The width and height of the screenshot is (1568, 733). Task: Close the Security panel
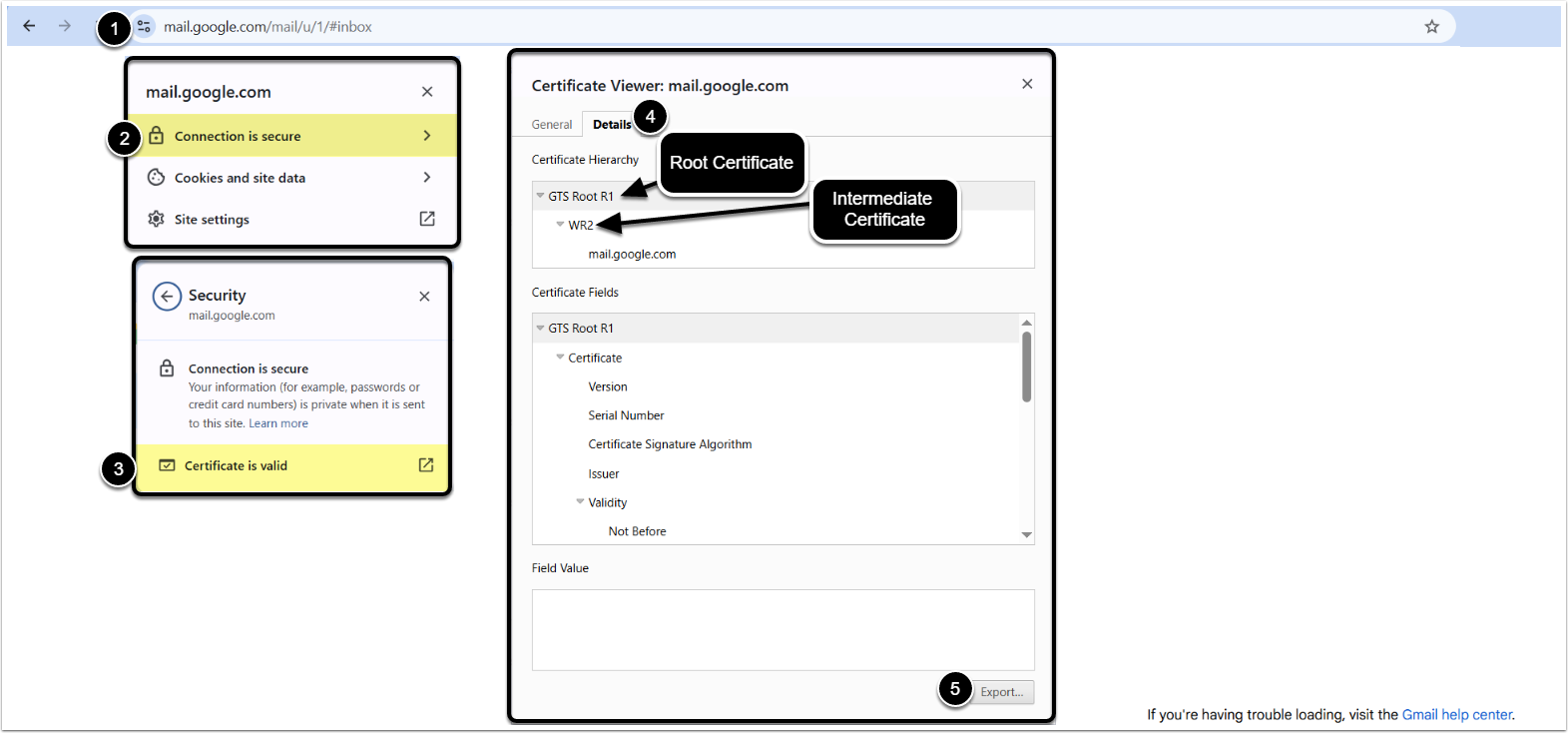pyautogui.click(x=425, y=297)
